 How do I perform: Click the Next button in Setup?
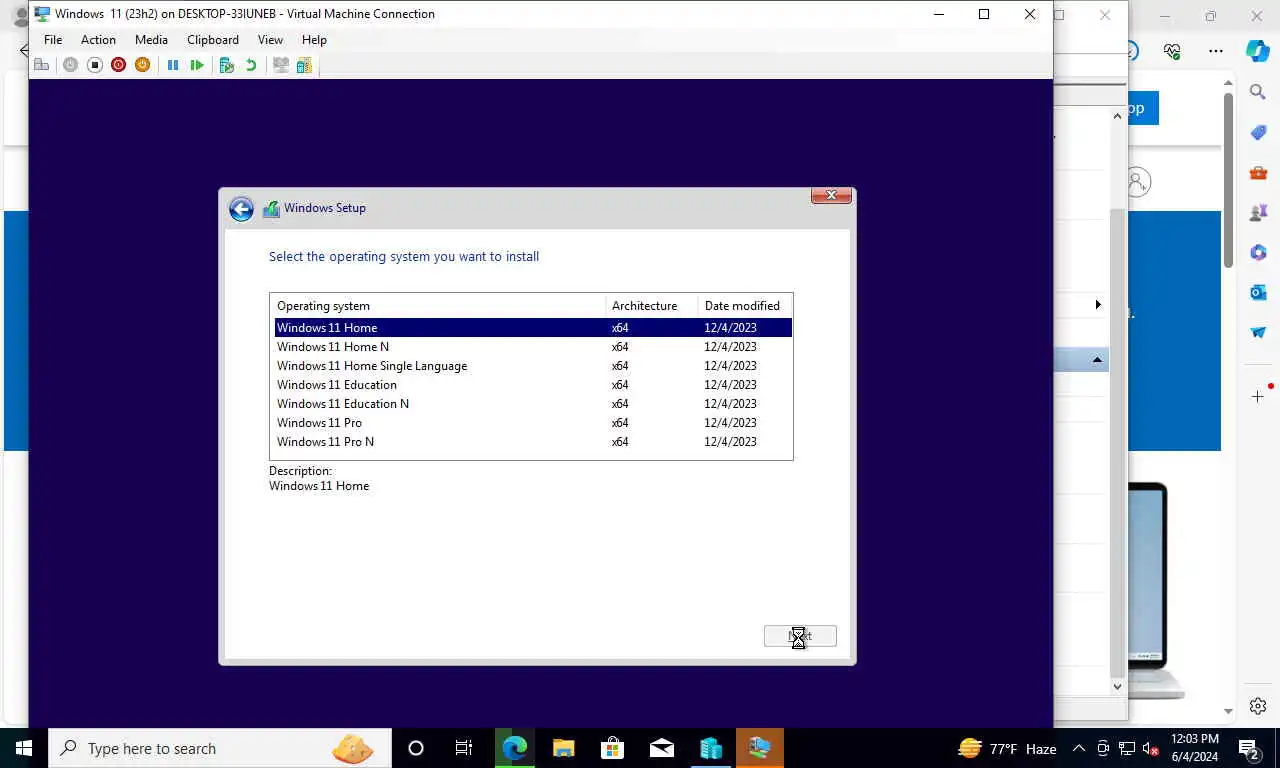coord(800,636)
